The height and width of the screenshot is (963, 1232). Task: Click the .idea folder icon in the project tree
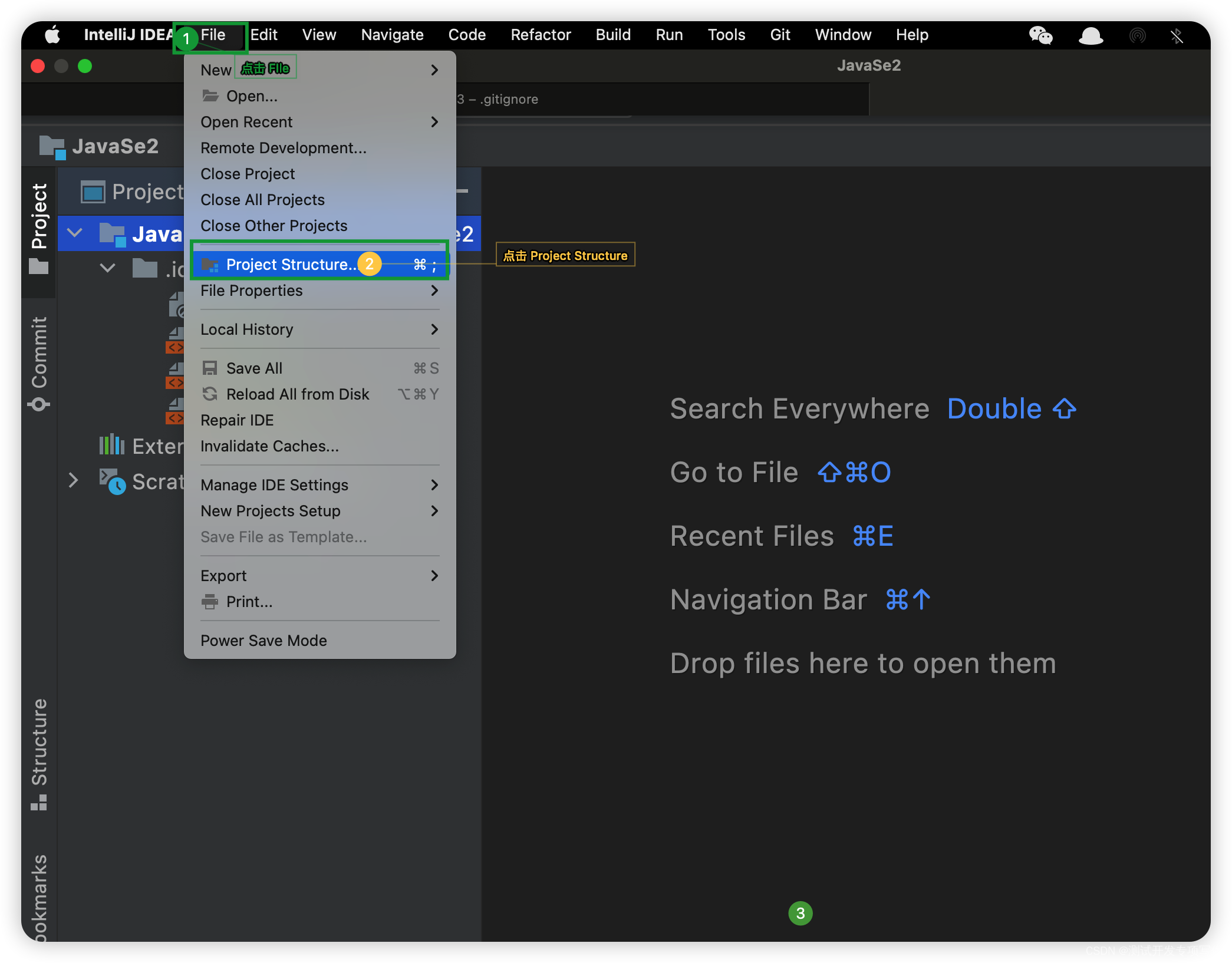pyautogui.click(x=145, y=268)
